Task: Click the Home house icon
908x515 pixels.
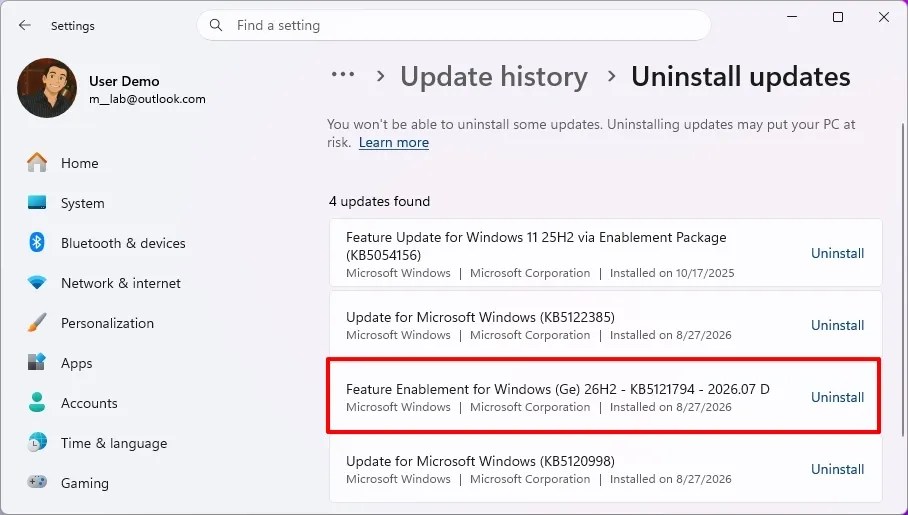Action: [37, 163]
